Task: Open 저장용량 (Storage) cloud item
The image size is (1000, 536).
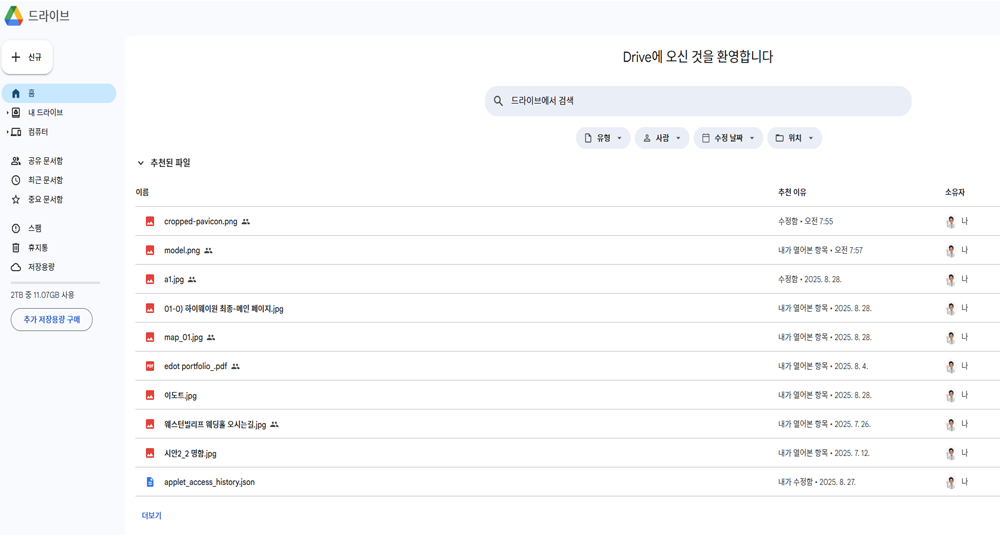Action: click(40, 268)
